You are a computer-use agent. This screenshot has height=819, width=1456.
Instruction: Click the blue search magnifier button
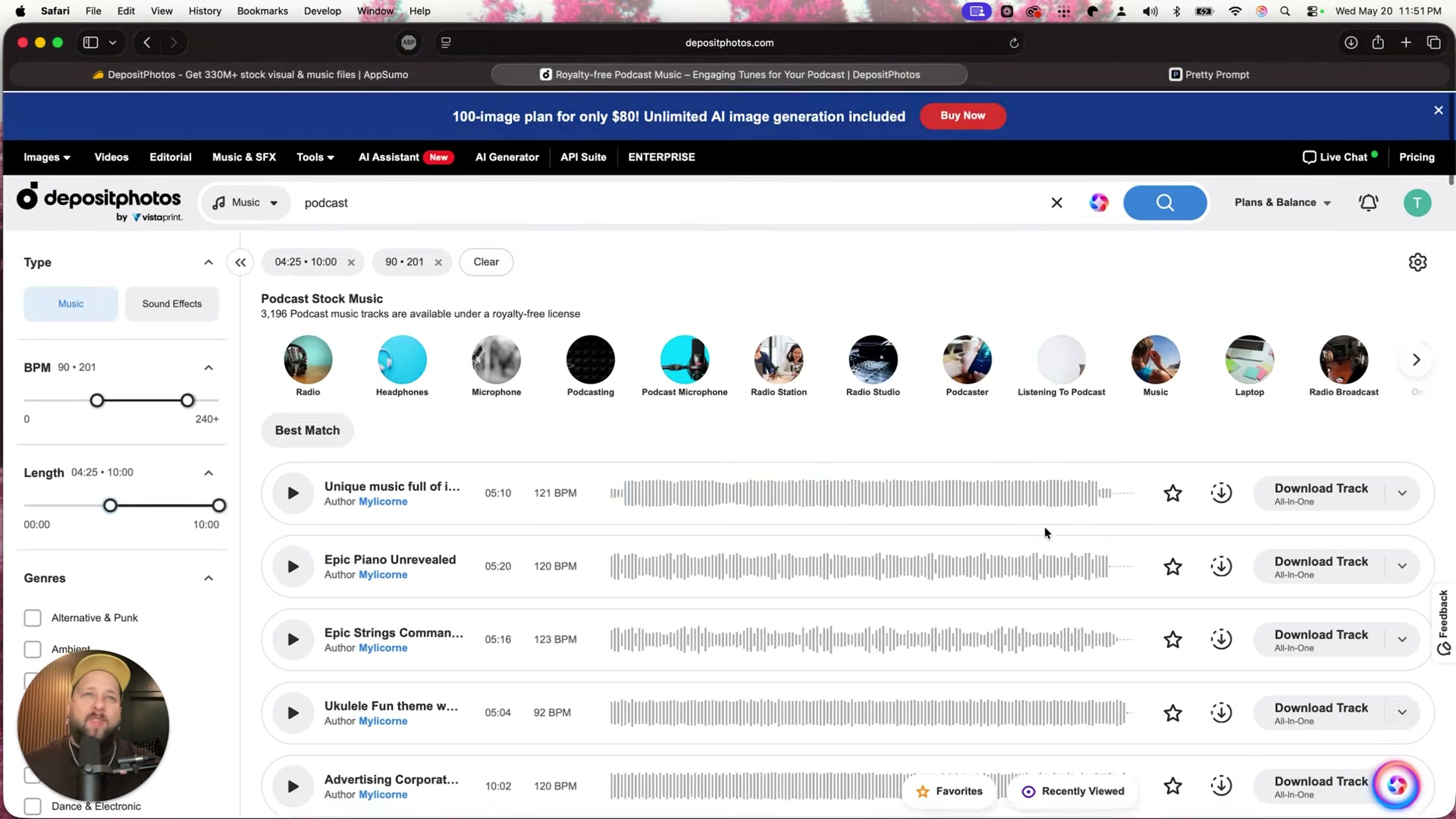pyautogui.click(x=1165, y=202)
